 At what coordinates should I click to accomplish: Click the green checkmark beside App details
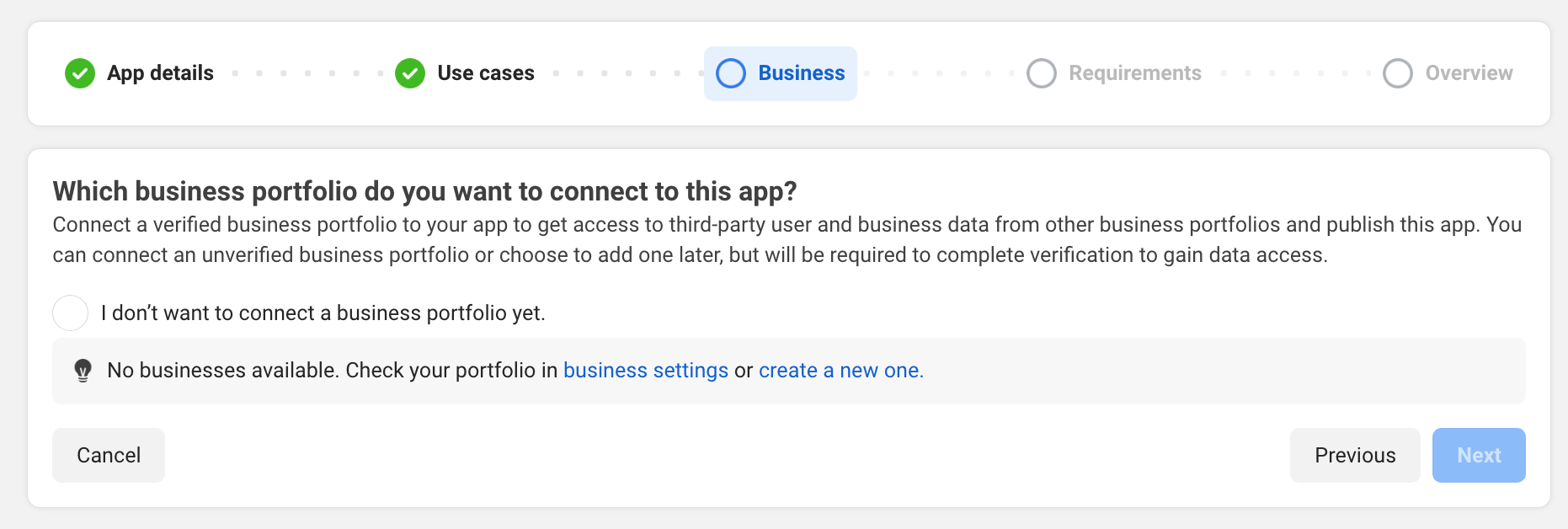click(80, 73)
